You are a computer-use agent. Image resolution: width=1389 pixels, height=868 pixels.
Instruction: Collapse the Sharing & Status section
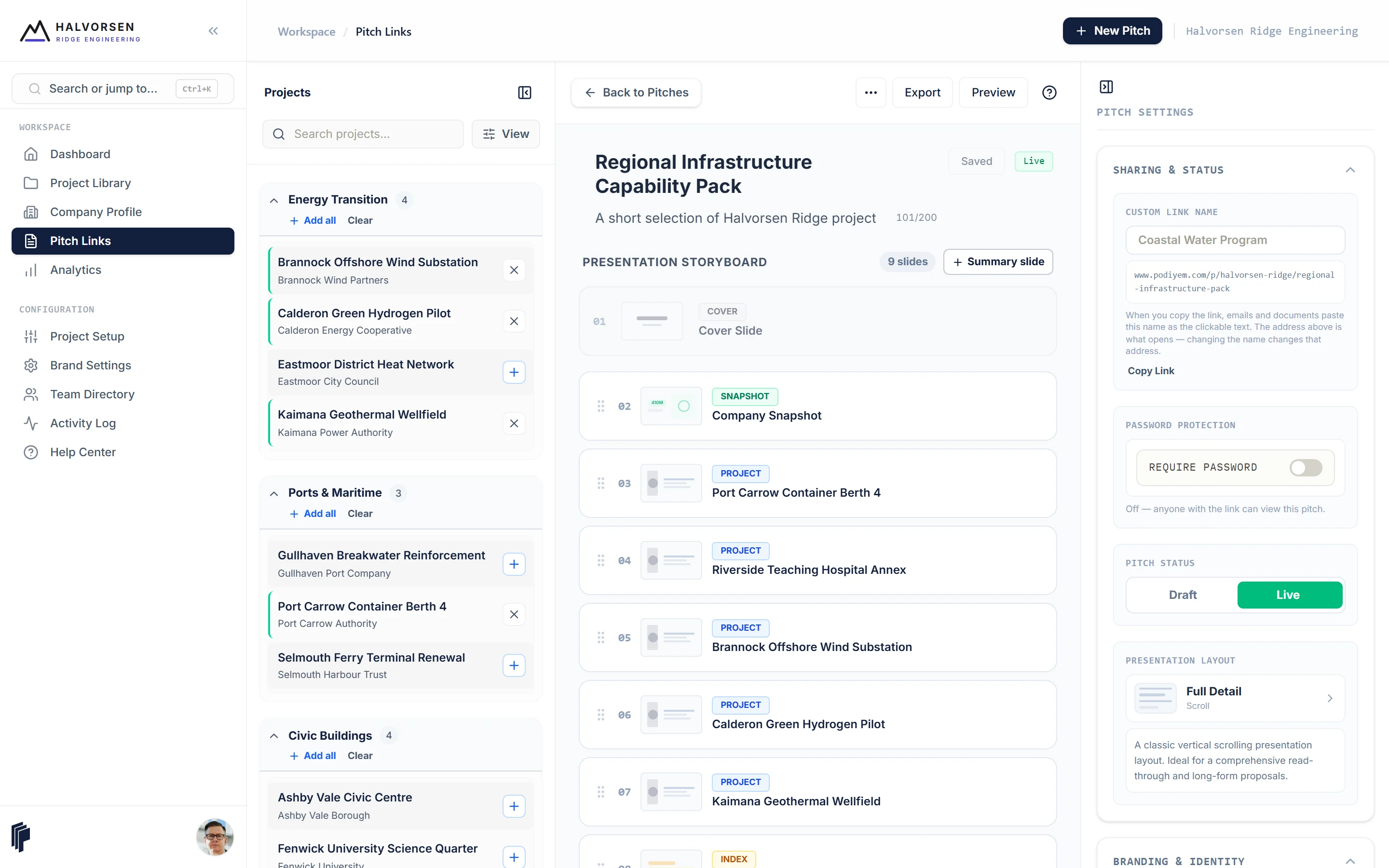[1350, 170]
